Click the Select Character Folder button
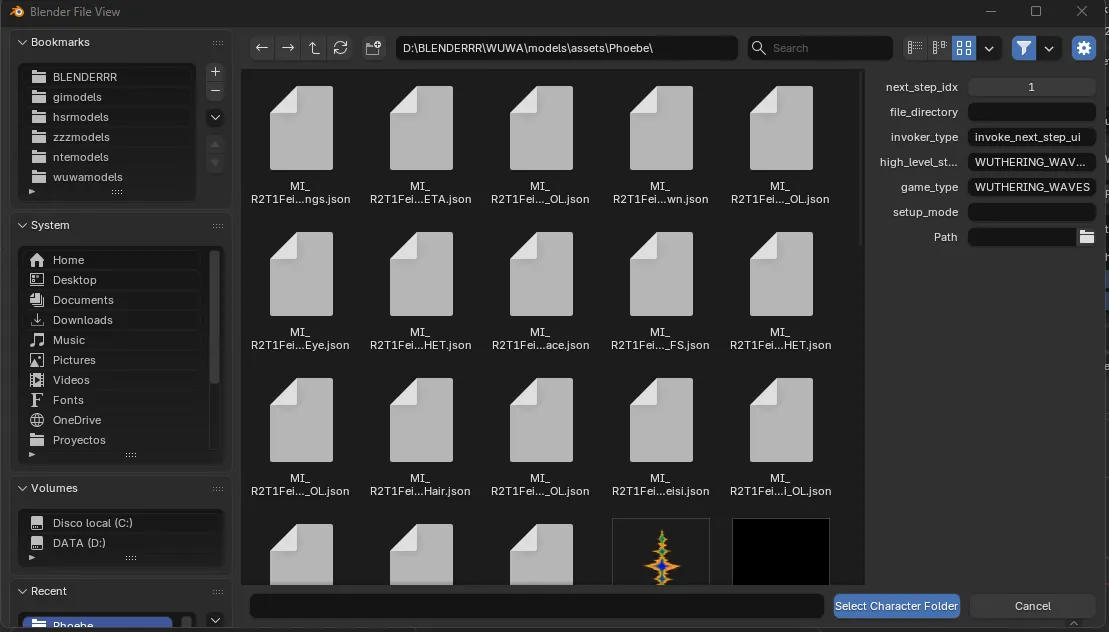This screenshot has height=632, width=1109. click(896, 606)
